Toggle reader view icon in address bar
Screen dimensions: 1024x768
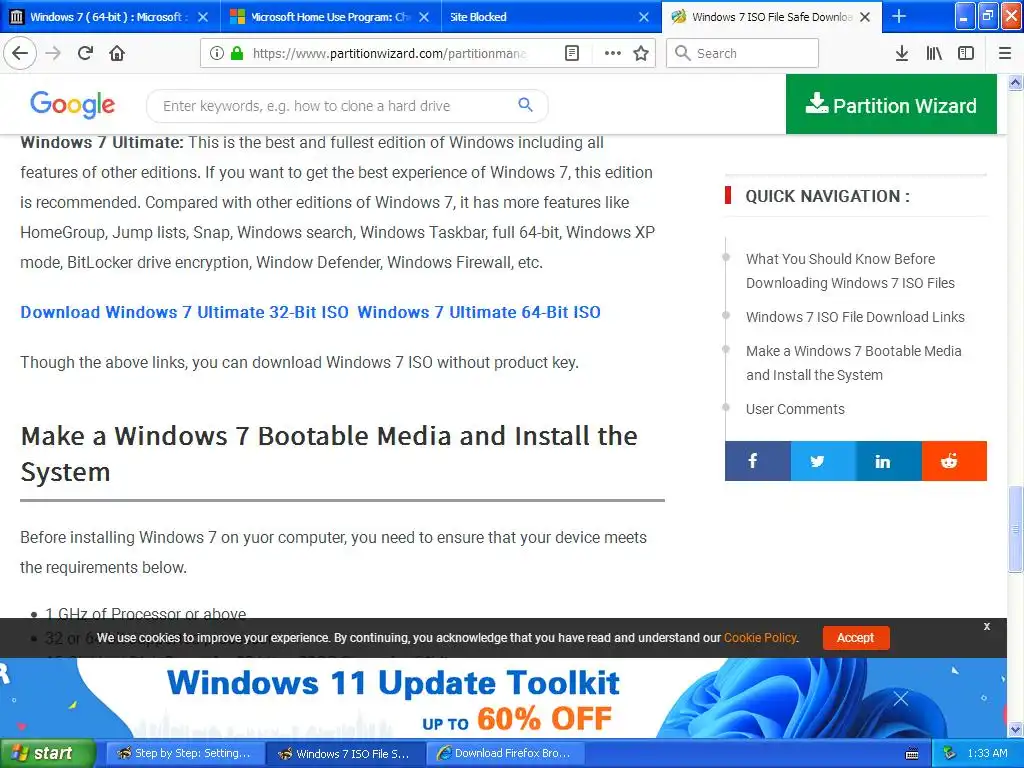point(571,53)
